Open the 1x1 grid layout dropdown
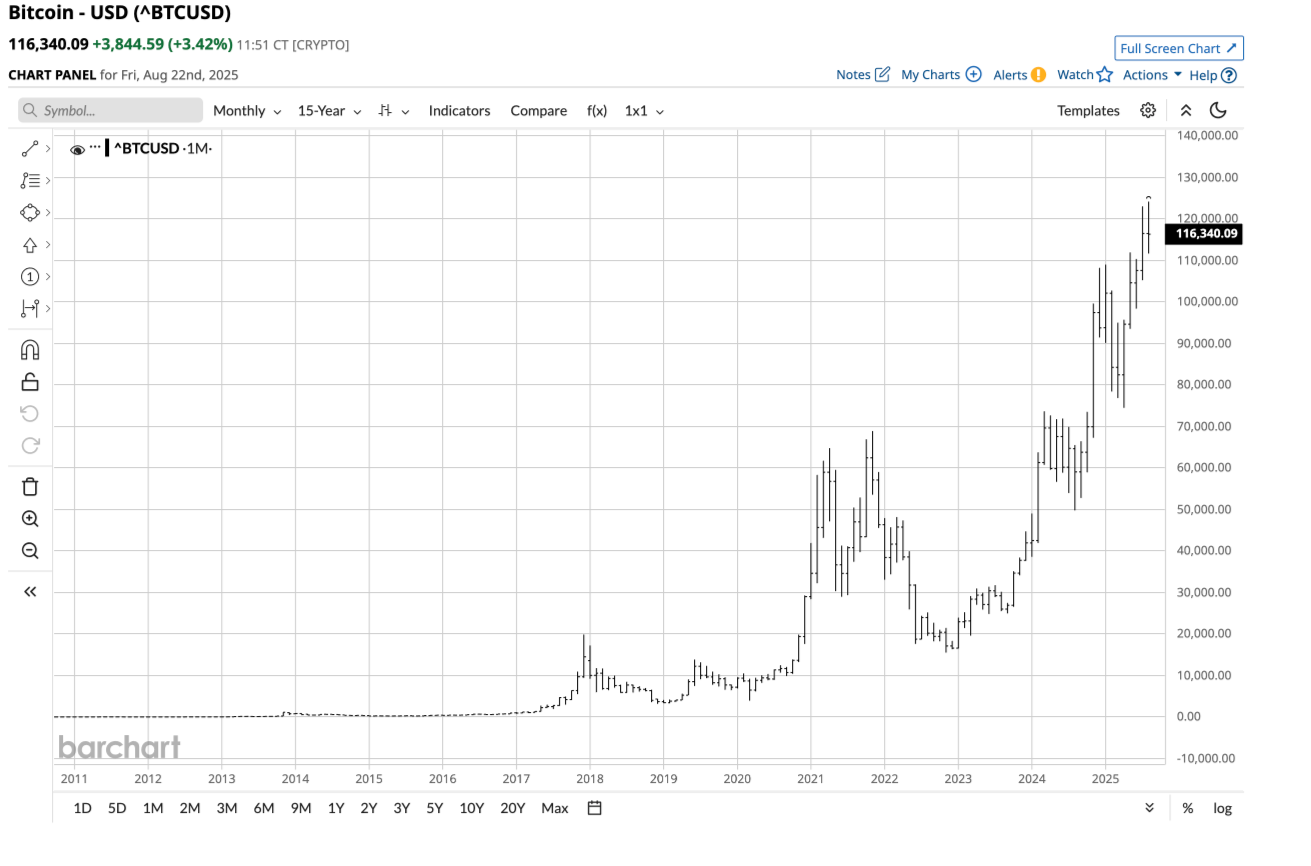 [x=644, y=111]
